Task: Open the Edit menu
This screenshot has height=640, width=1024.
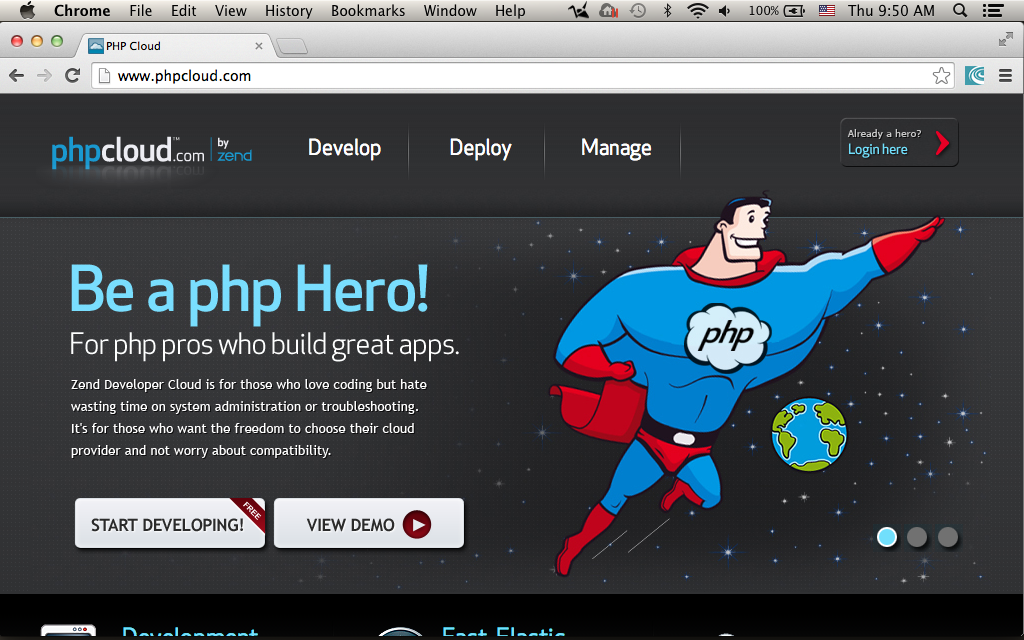Action: (184, 10)
